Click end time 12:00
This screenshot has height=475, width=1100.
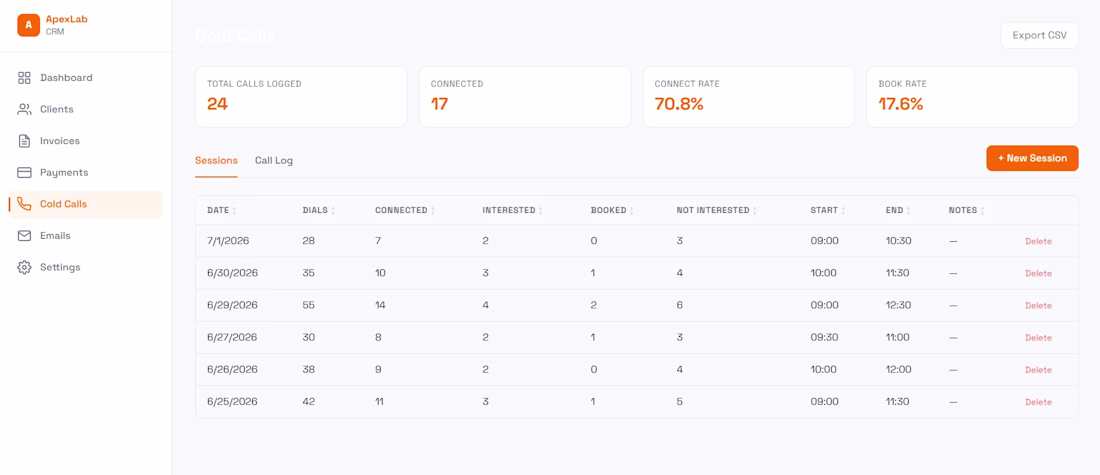pyautogui.click(x=899, y=370)
